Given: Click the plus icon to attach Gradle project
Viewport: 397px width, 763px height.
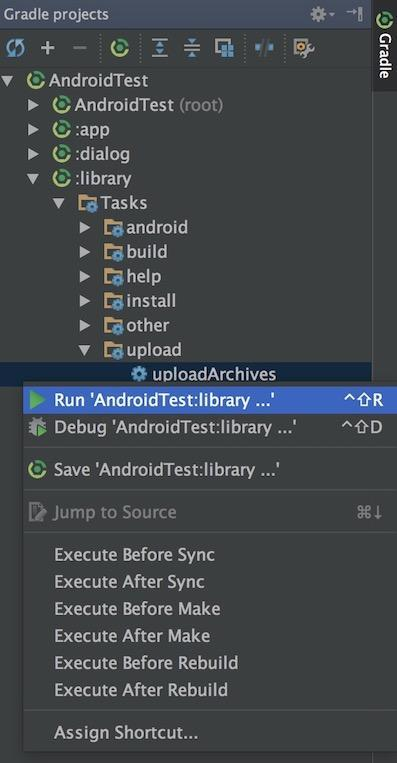Looking at the screenshot, I should point(47,48).
